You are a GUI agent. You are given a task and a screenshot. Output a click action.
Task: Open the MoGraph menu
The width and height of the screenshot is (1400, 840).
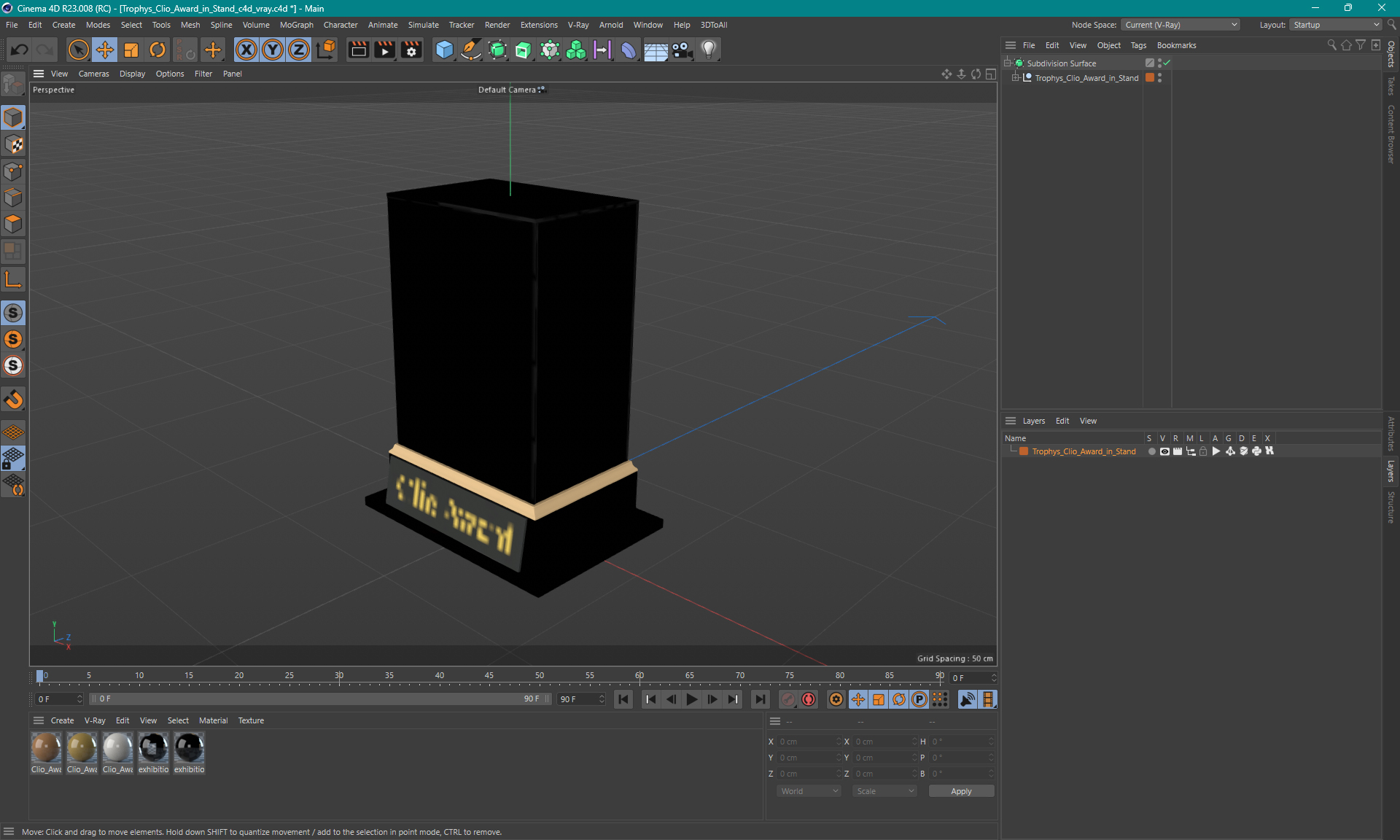coord(296,25)
